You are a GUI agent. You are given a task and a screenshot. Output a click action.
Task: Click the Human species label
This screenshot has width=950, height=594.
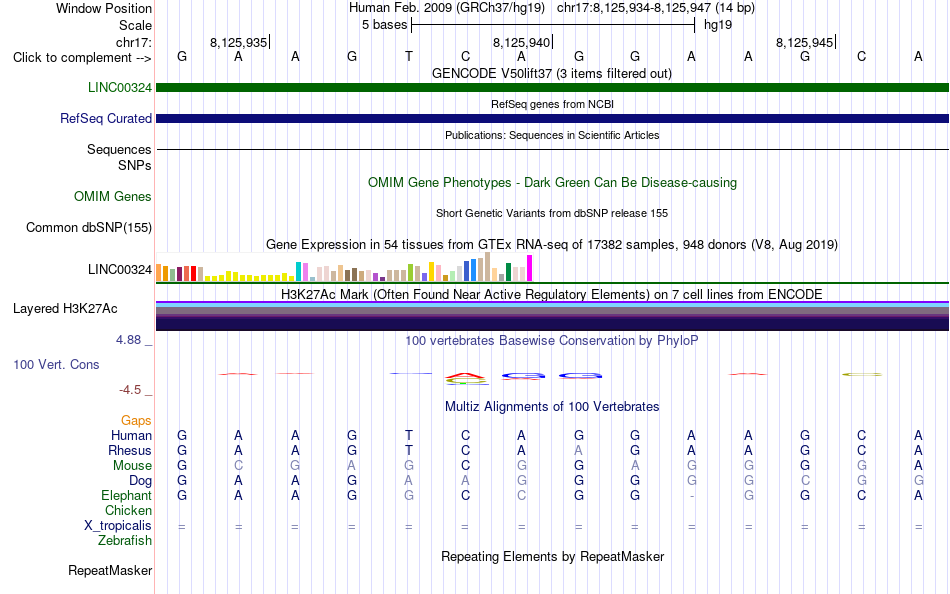131,436
